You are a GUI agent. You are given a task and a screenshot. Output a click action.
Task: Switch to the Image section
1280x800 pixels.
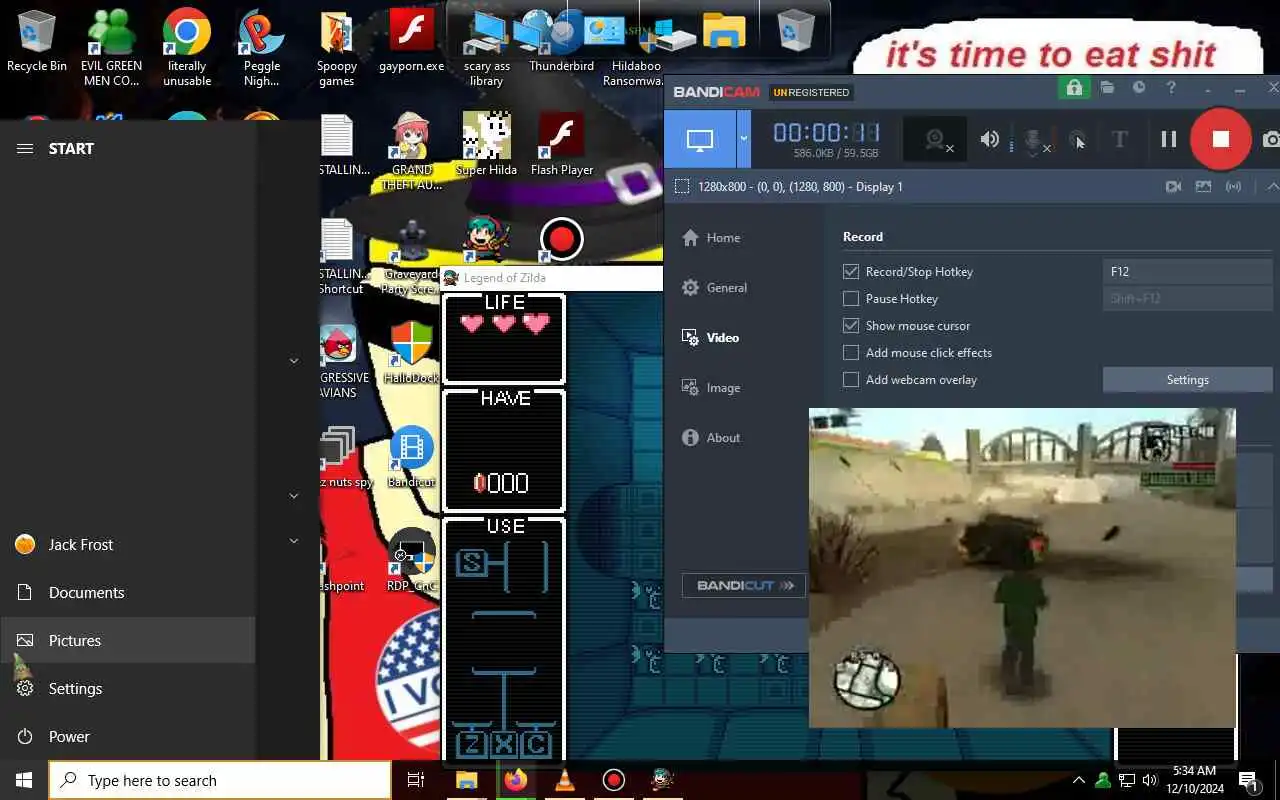click(711, 388)
